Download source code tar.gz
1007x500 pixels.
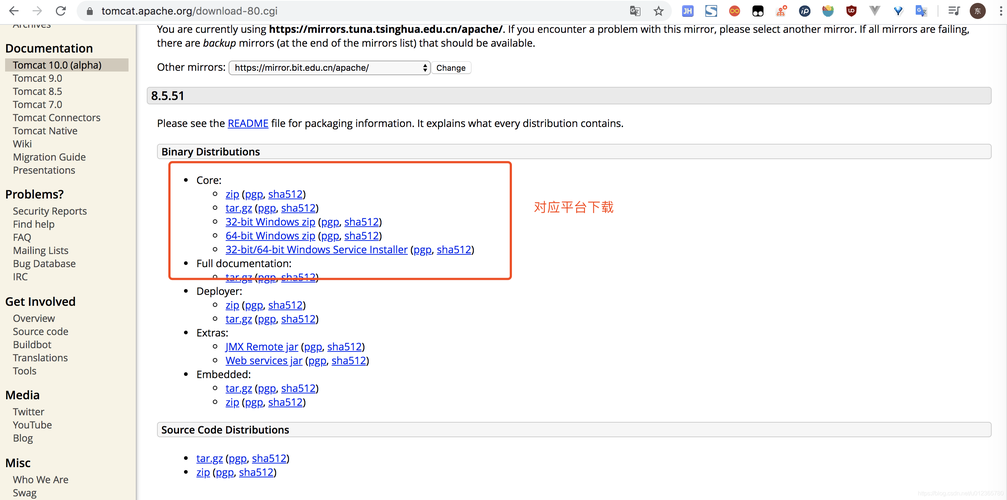(x=209, y=458)
